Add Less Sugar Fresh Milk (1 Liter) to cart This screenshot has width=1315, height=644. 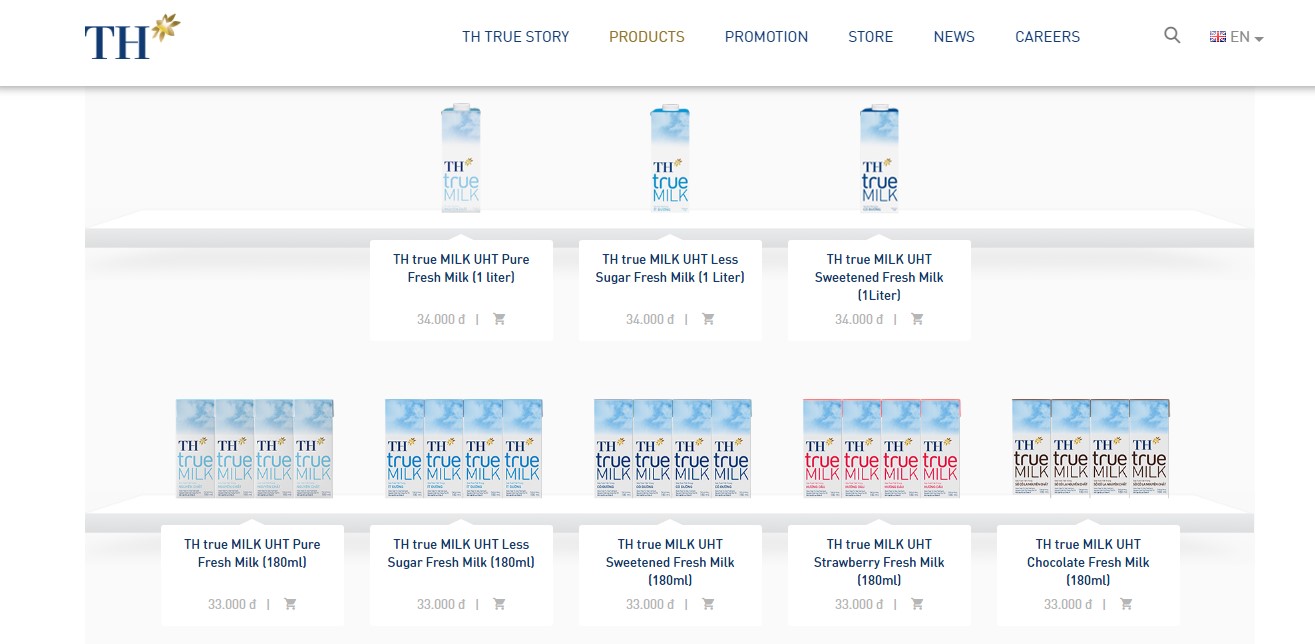(708, 319)
